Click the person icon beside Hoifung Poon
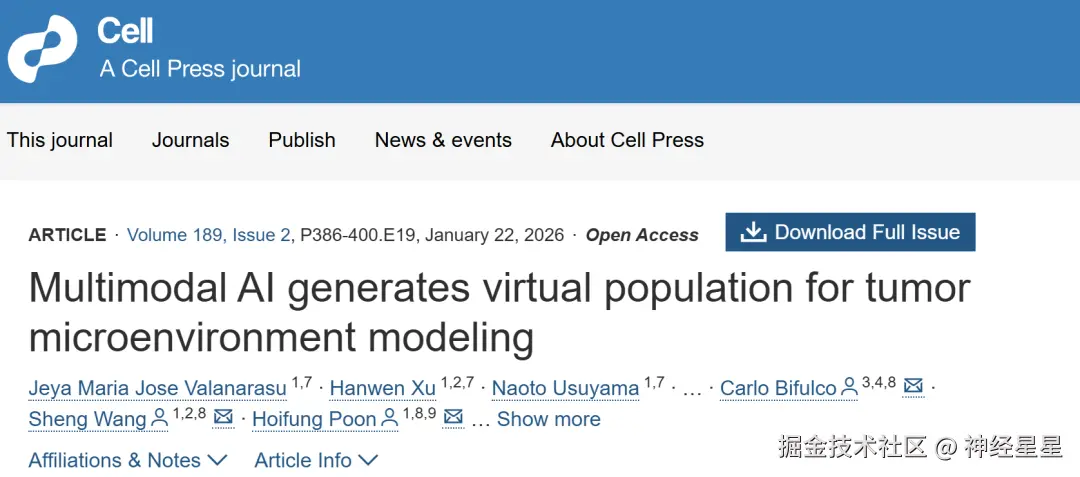Screen dimensions: 1080x477 [x=389, y=419]
